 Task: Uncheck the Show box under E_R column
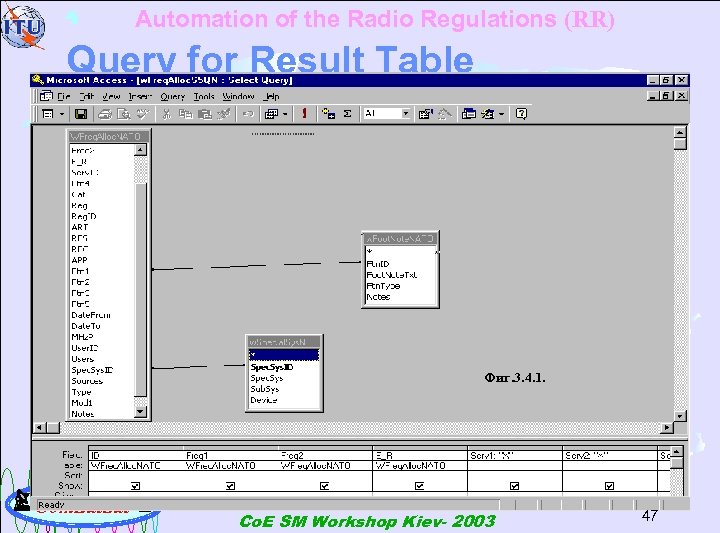click(419, 486)
